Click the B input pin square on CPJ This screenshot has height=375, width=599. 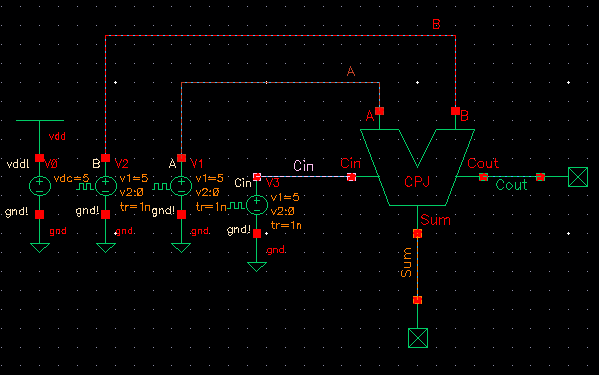click(x=455, y=111)
